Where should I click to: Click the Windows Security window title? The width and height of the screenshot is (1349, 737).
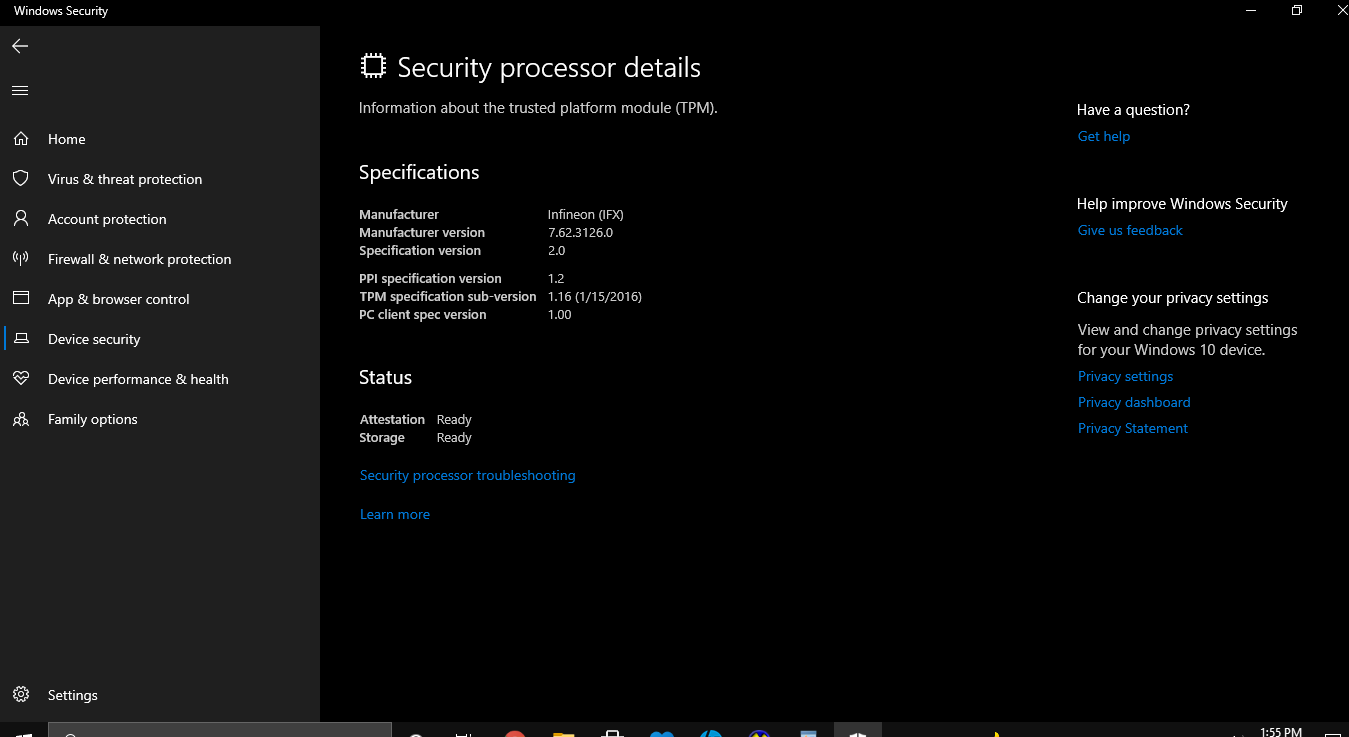(x=61, y=11)
